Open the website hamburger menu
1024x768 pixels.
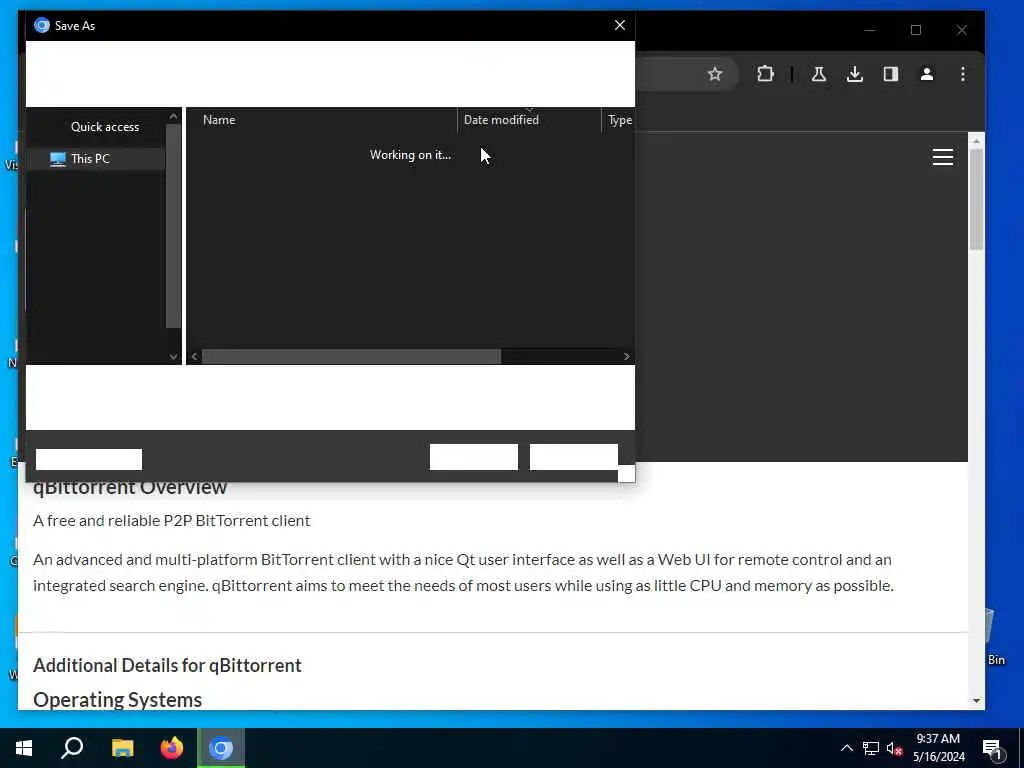tap(942, 157)
